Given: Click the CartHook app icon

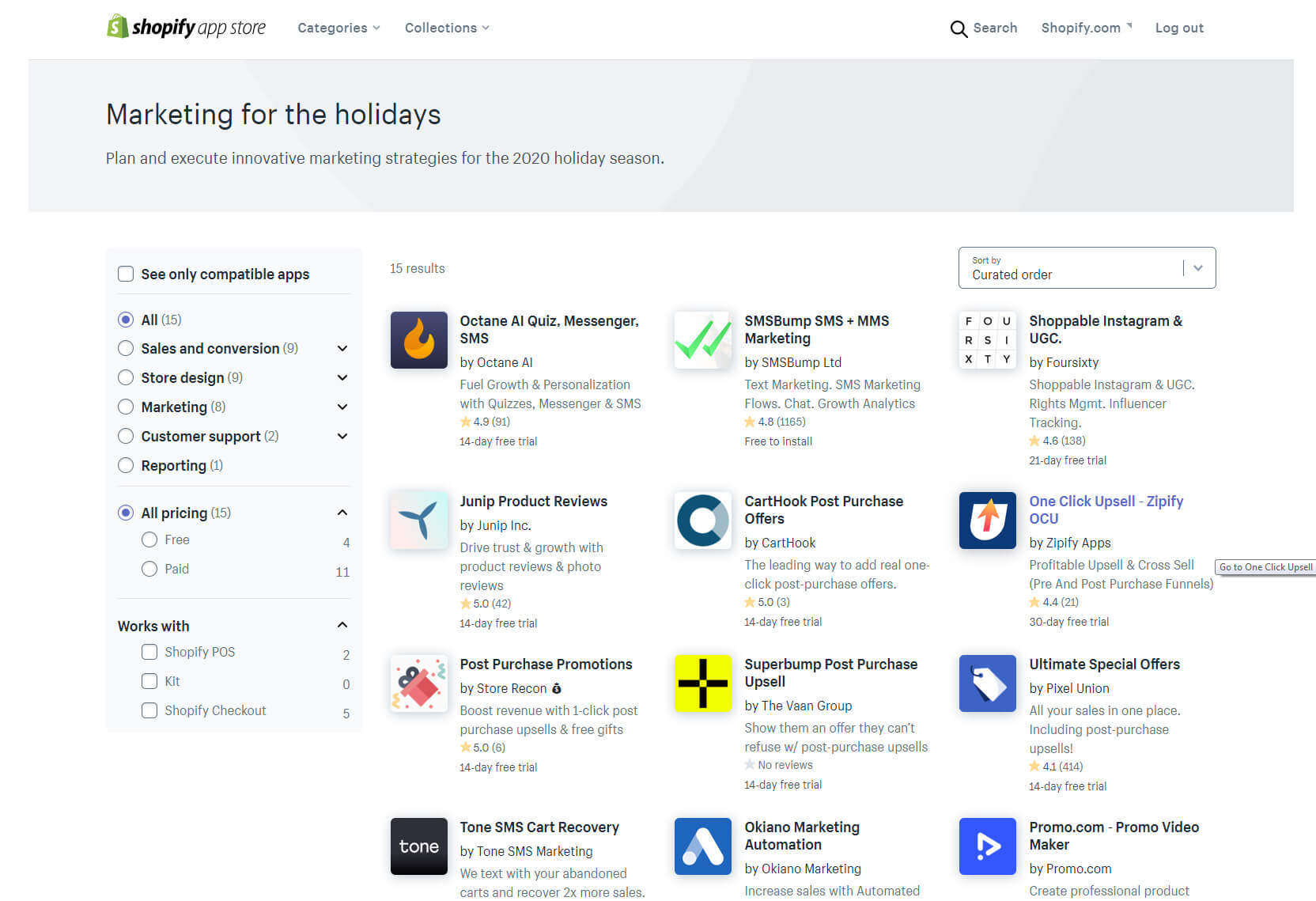Looking at the screenshot, I should pyautogui.click(x=702, y=521).
